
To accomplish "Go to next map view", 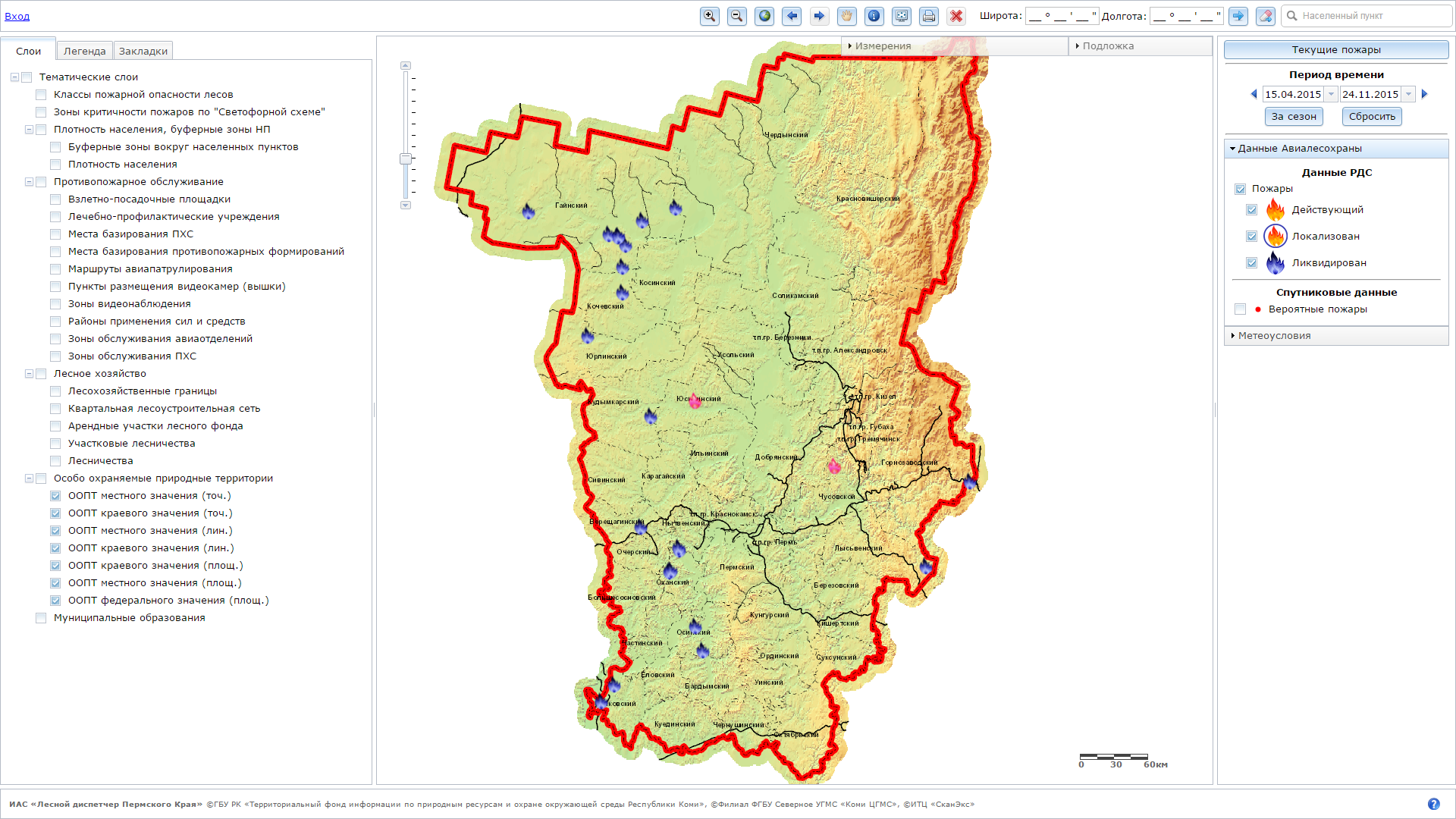I will (x=819, y=16).
